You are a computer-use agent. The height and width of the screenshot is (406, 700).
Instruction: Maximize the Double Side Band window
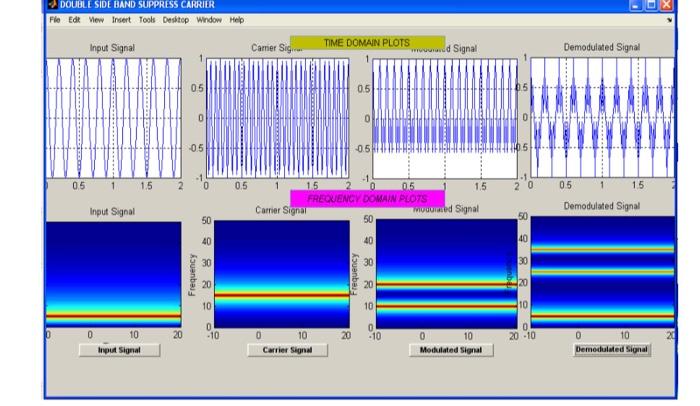(651, 5)
